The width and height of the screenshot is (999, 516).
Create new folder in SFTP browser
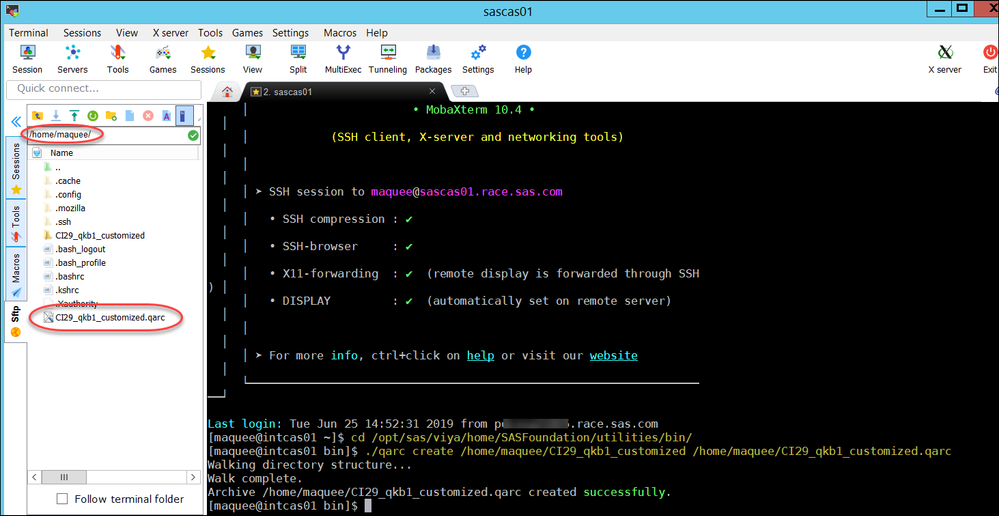(111, 116)
